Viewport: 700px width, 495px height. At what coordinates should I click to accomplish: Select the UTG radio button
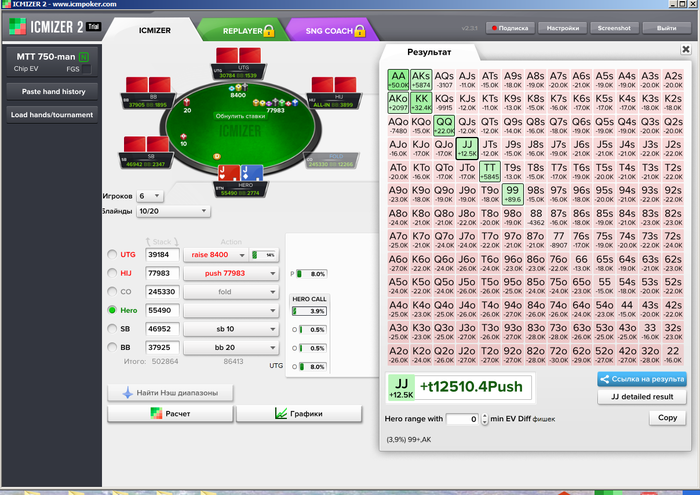(x=112, y=254)
